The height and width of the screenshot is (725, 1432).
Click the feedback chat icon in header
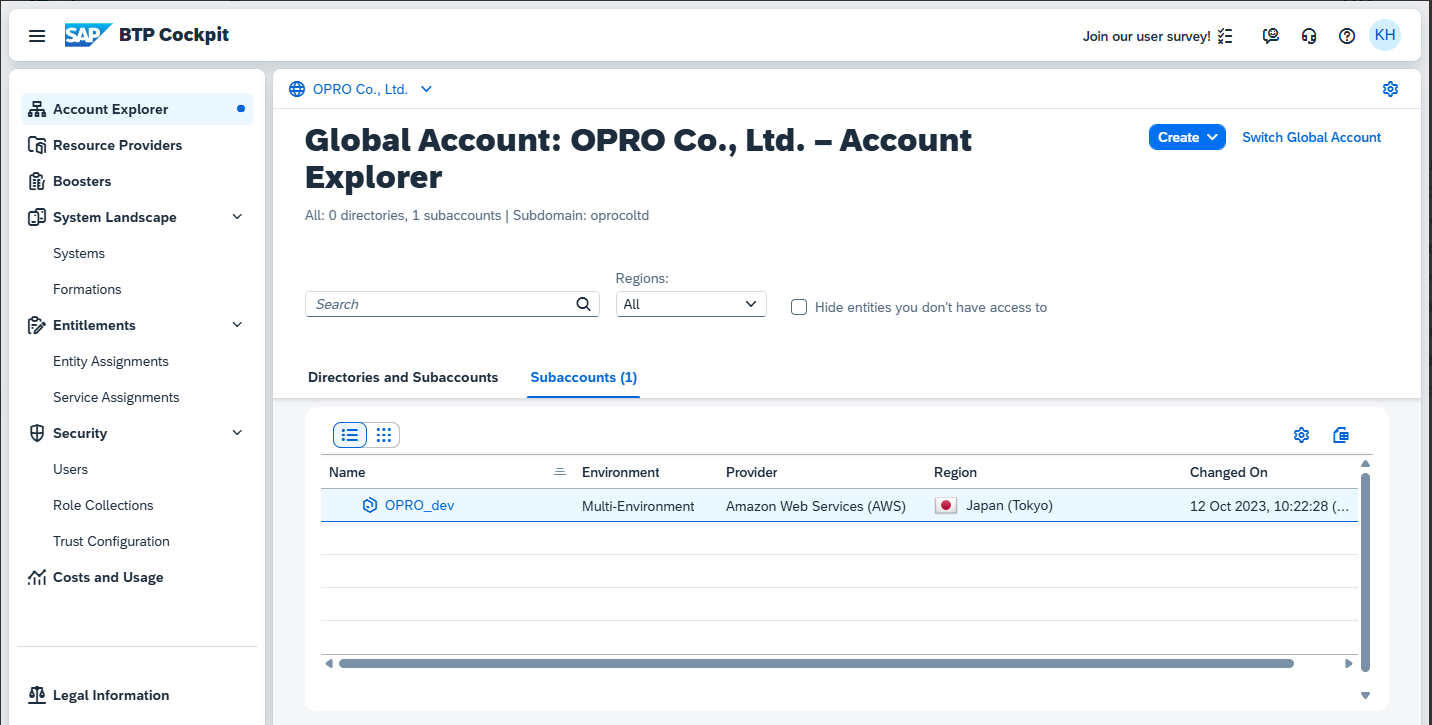coord(1270,36)
